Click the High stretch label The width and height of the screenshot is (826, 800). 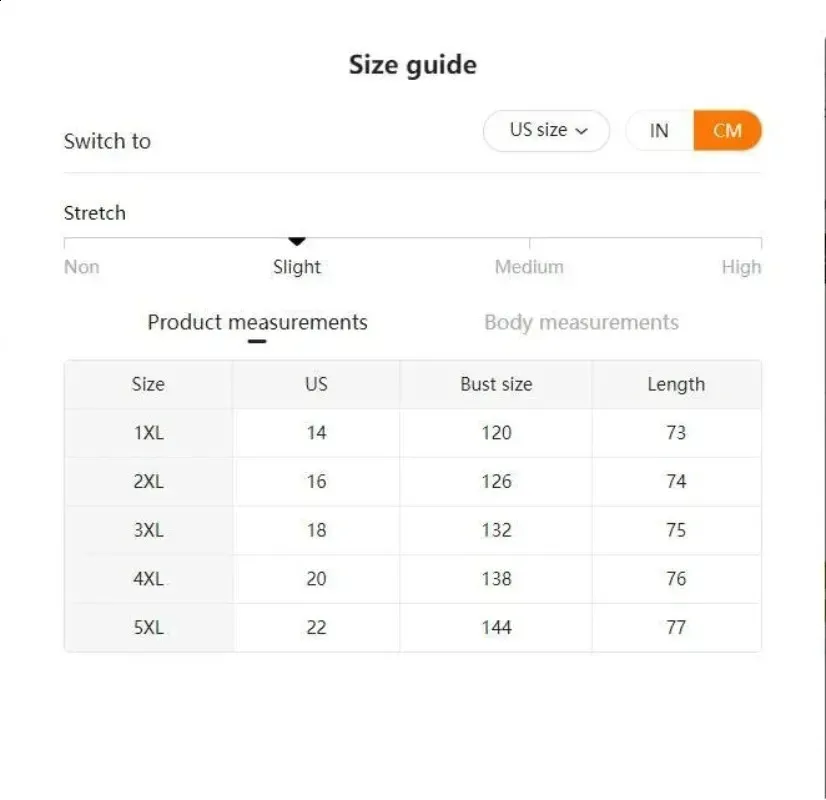[x=741, y=267]
